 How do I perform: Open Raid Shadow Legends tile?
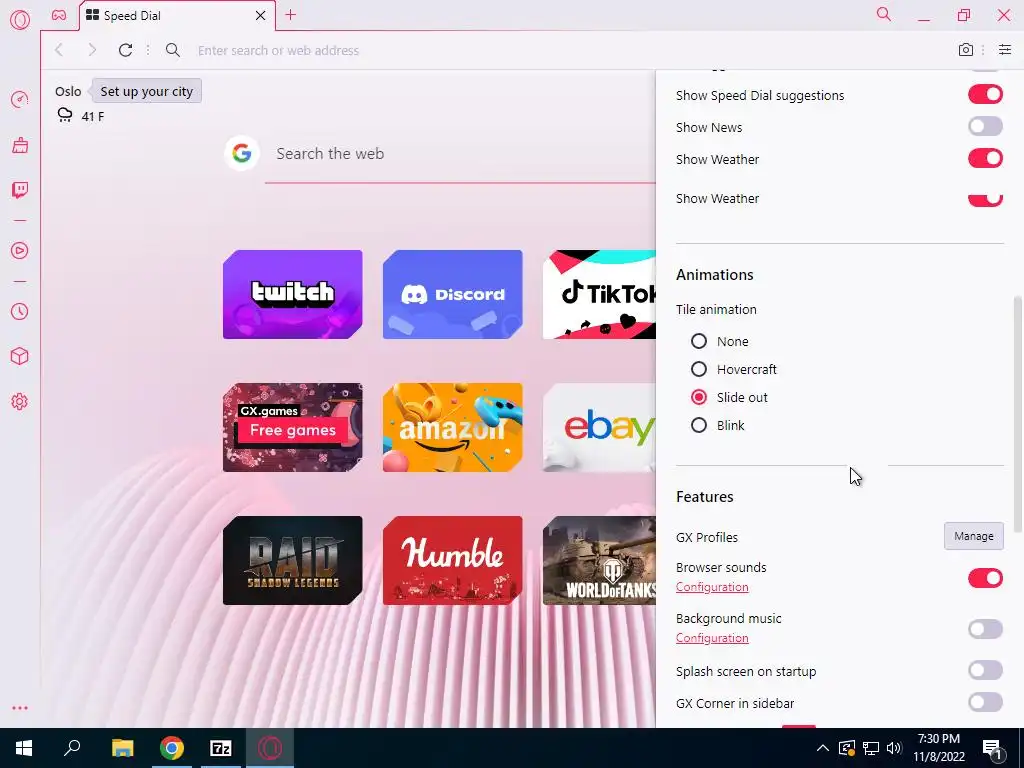pyautogui.click(x=293, y=560)
